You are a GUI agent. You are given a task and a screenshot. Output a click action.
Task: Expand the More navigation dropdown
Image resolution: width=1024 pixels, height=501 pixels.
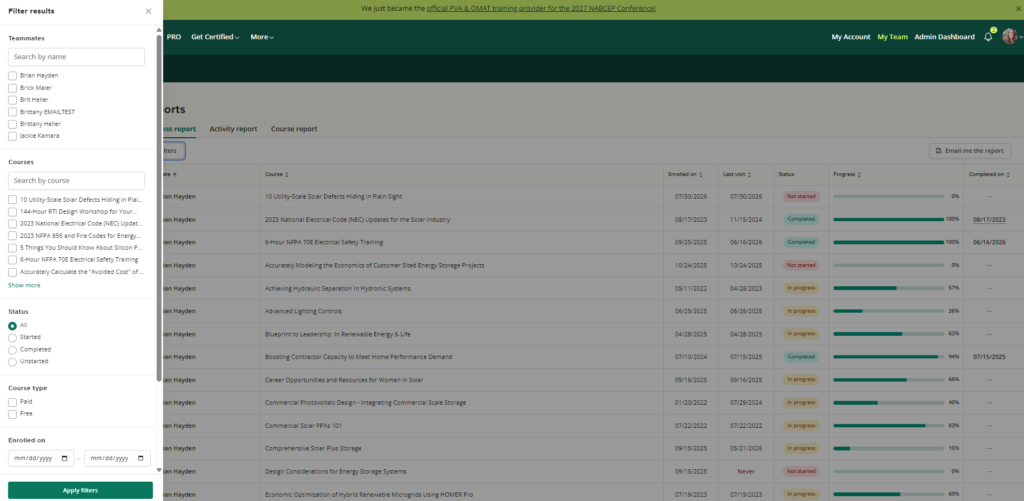click(262, 37)
